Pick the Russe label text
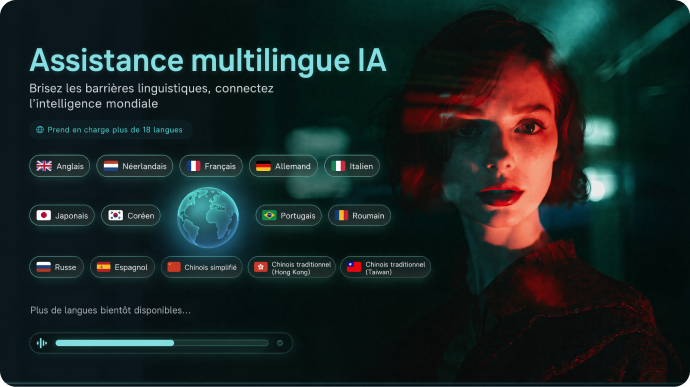This screenshot has width=690, height=387. (66, 267)
